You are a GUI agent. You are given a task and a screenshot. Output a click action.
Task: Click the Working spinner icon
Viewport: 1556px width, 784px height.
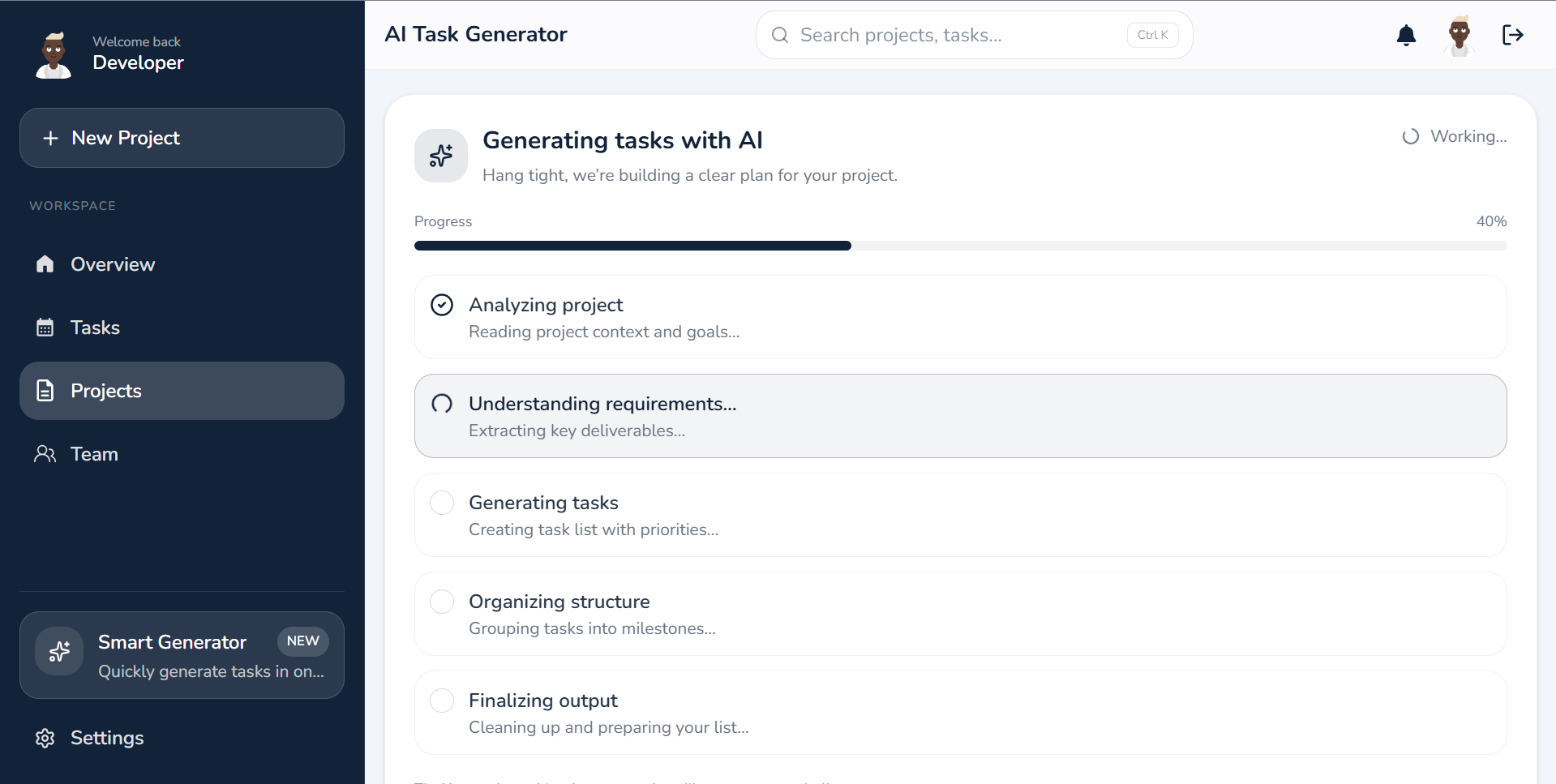[1411, 136]
